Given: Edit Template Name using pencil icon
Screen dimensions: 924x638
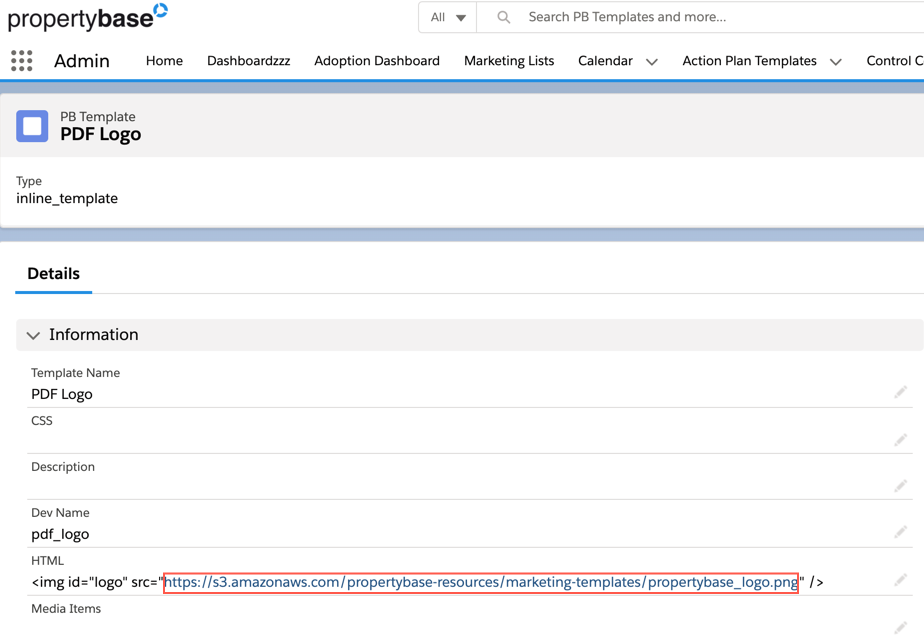Looking at the screenshot, I should point(900,393).
